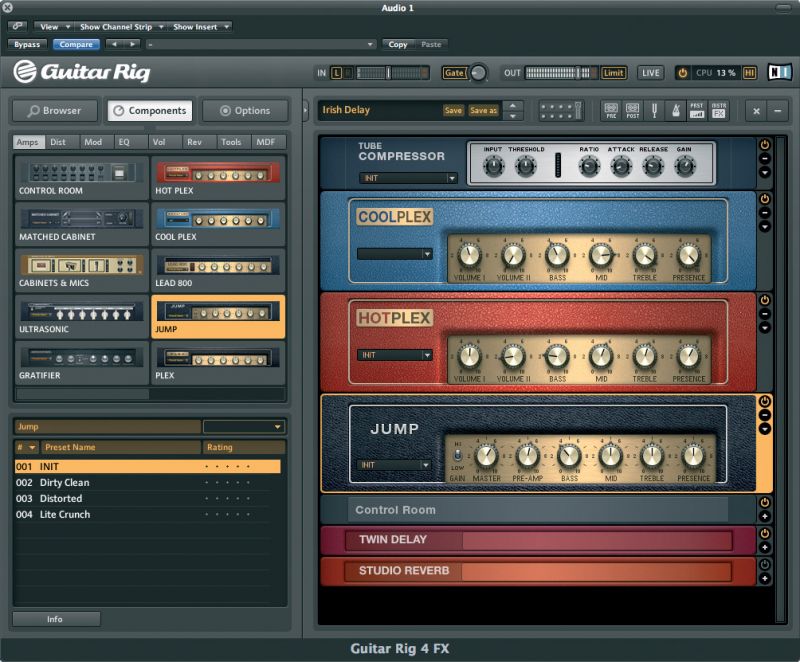Viewport: 800px width, 662px height.
Task: Expand the Twin Delay module
Action: pos(764,548)
